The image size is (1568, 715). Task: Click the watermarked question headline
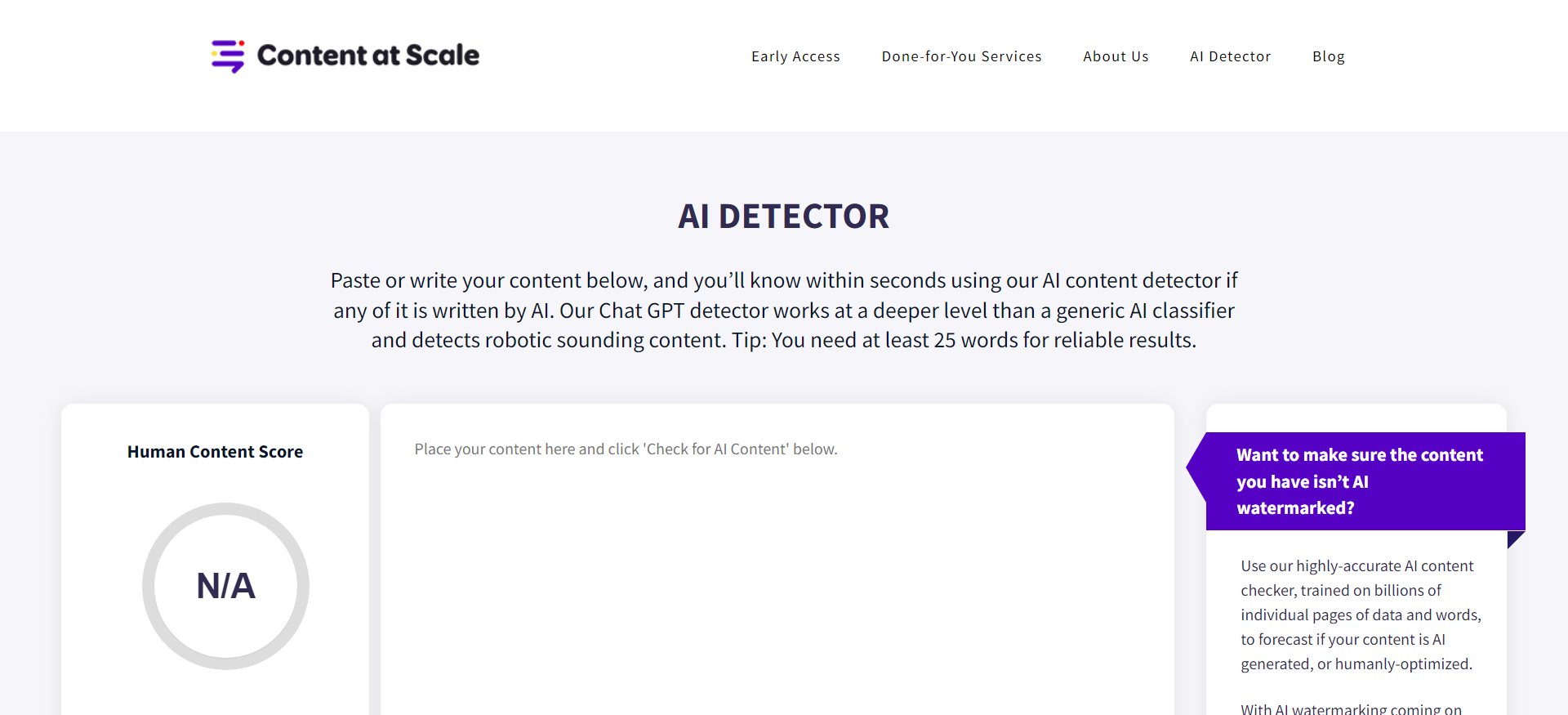tap(1360, 481)
